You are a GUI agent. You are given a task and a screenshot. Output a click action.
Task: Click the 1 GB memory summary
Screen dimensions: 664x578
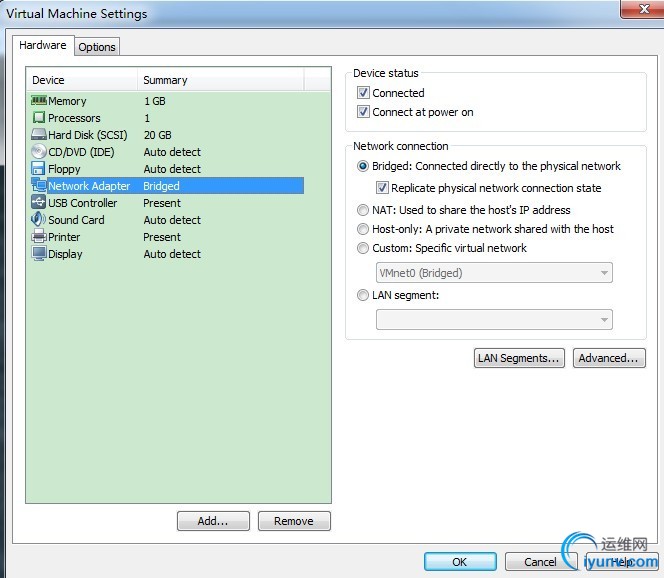click(x=155, y=101)
